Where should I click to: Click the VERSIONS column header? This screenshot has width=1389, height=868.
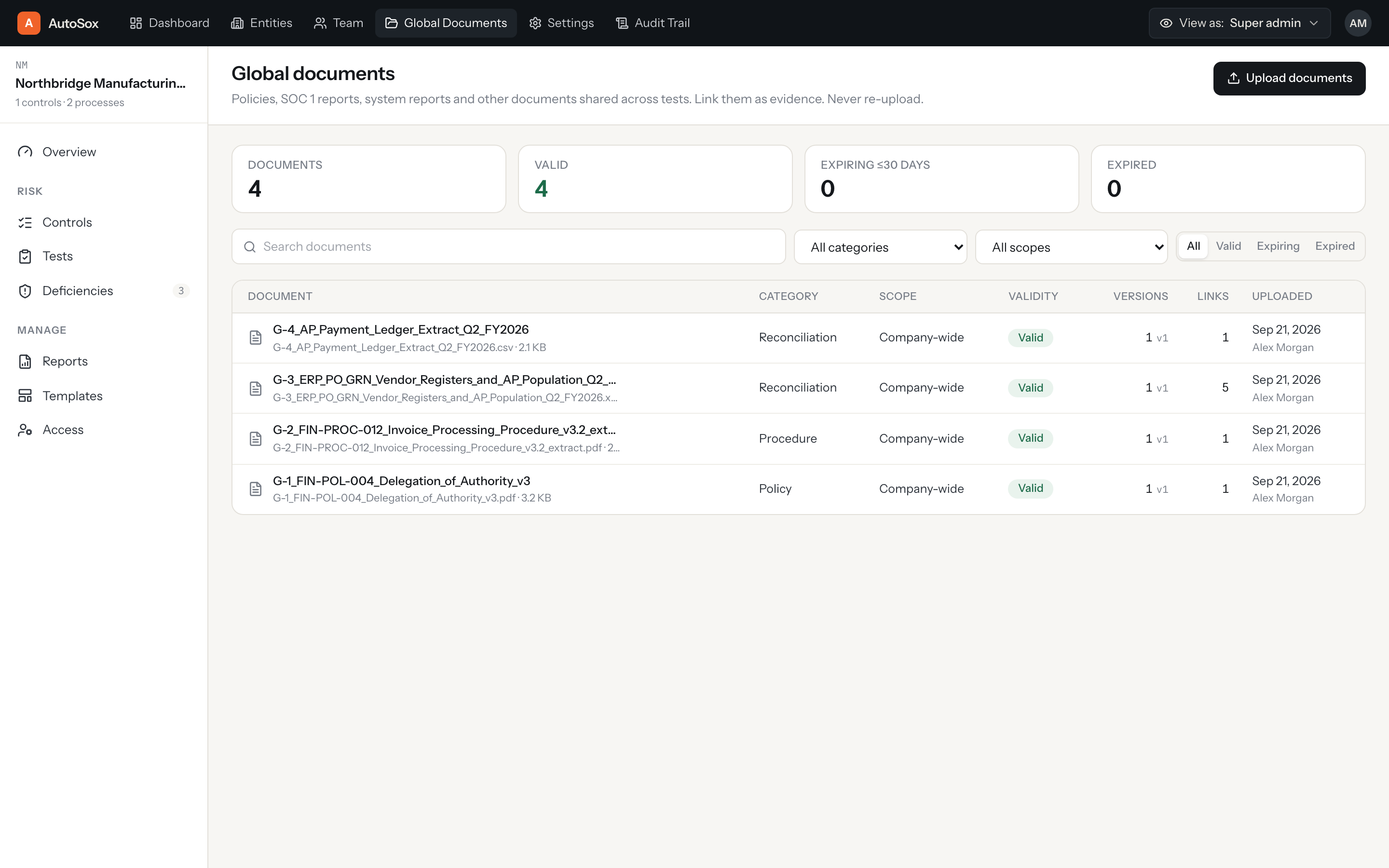(1141, 296)
